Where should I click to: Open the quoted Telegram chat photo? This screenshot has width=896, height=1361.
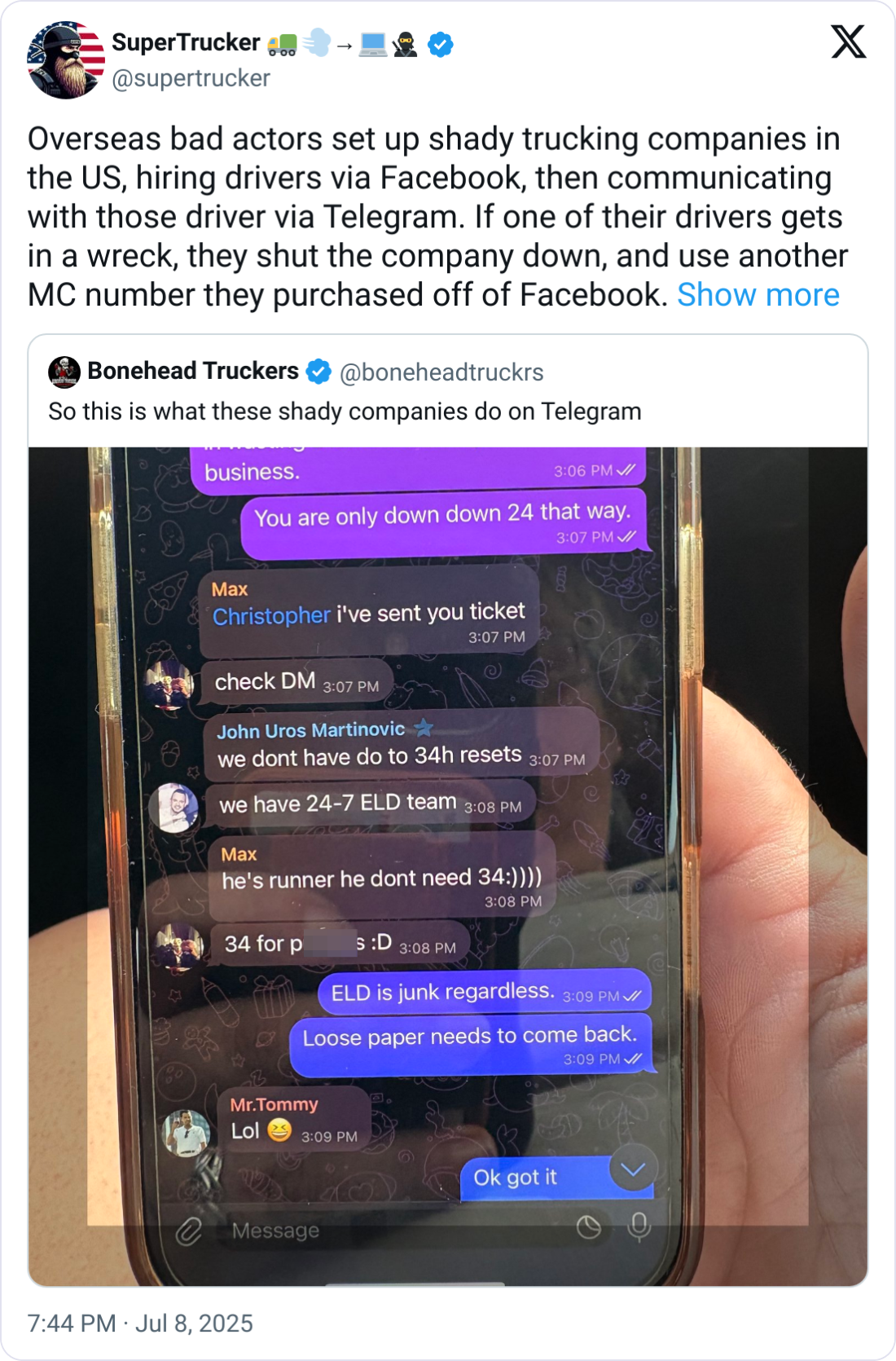448,866
